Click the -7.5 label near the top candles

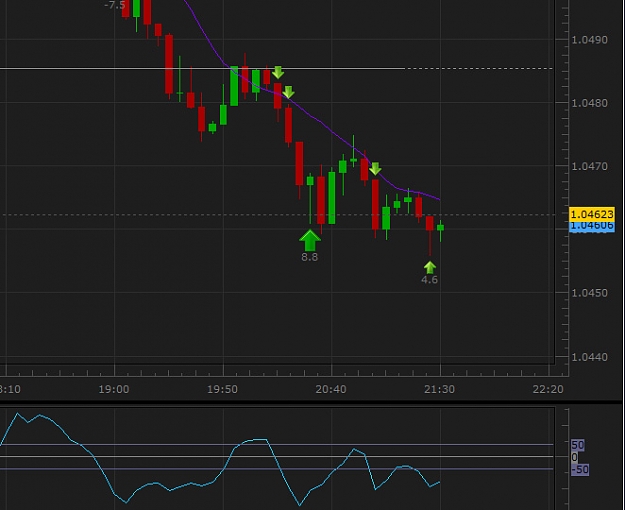click(114, 5)
